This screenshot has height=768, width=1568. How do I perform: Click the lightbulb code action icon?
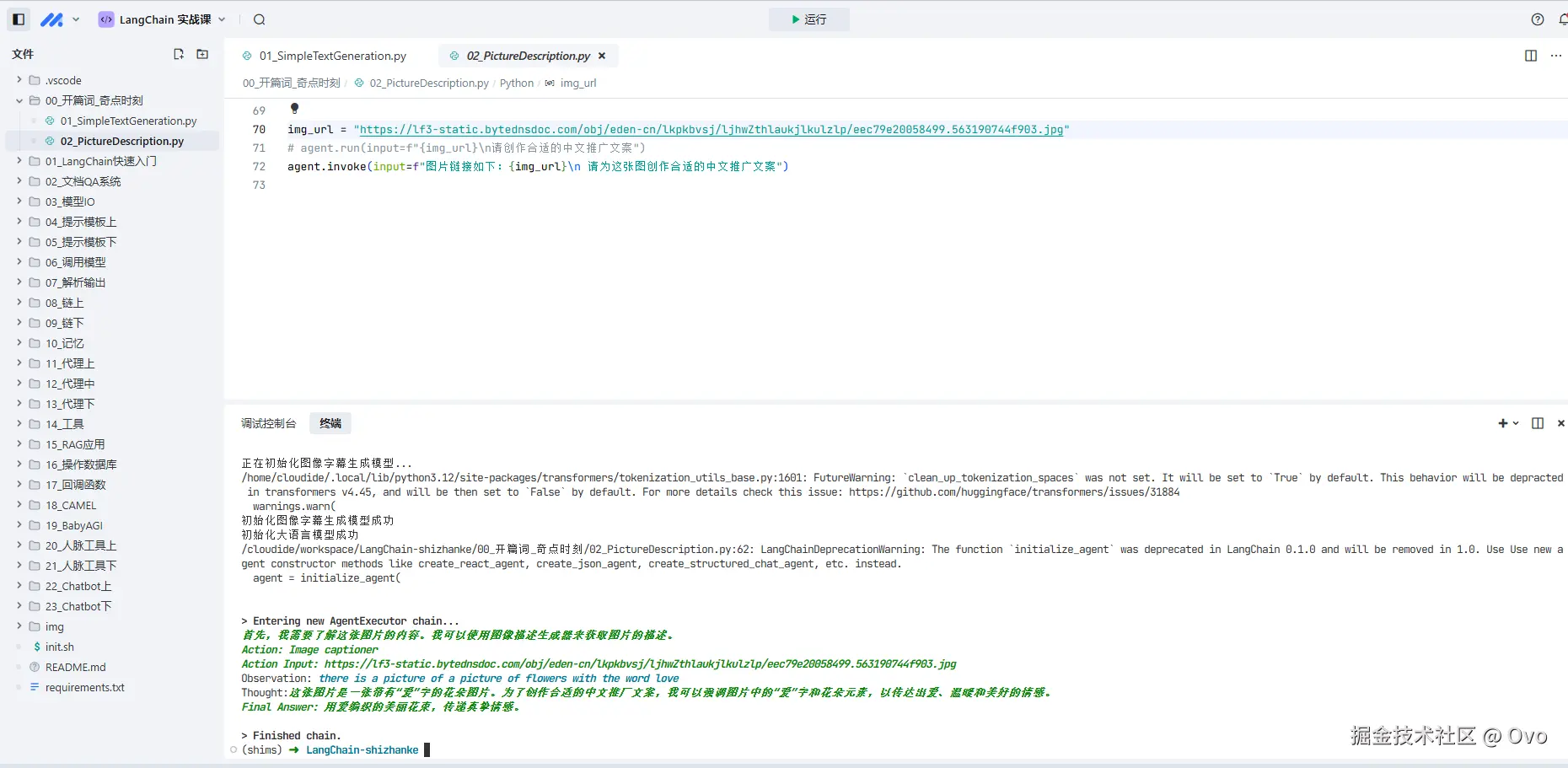coord(294,109)
